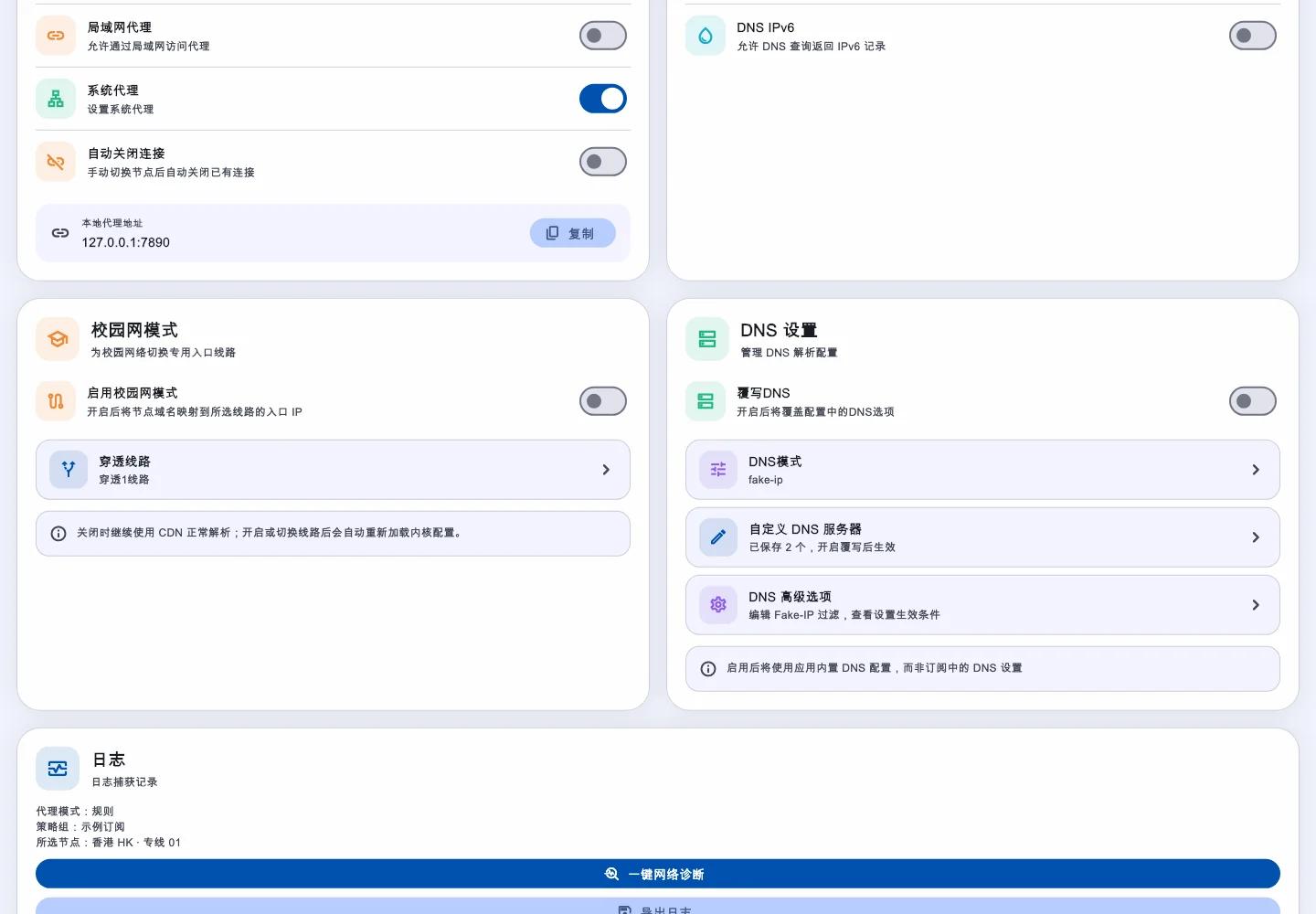Click the 日志 monitor header icon
Image resolution: width=1316 pixels, height=914 pixels.
[58, 769]
